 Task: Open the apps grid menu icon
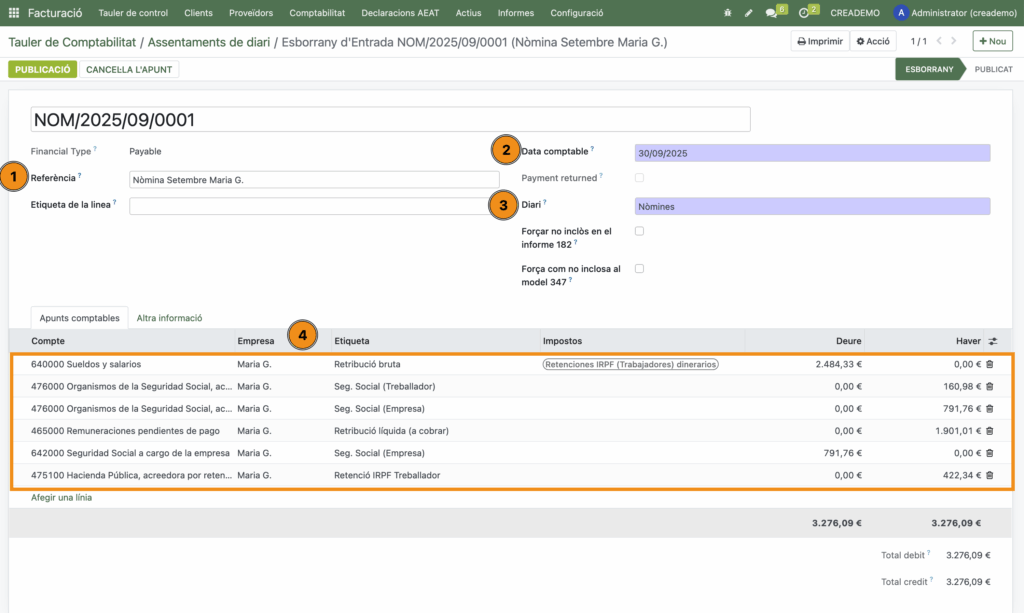15,13
